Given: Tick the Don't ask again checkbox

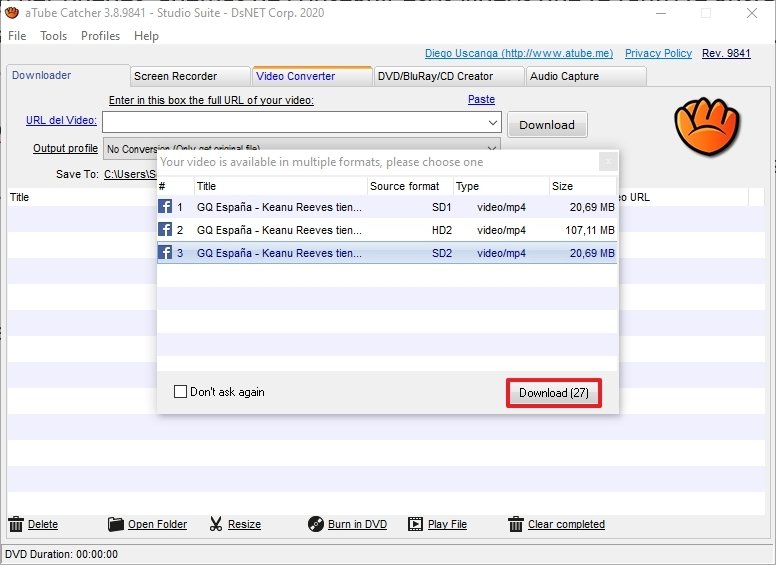Looking at the screenshot, I should pyautogui.click(x=180, y=392).
